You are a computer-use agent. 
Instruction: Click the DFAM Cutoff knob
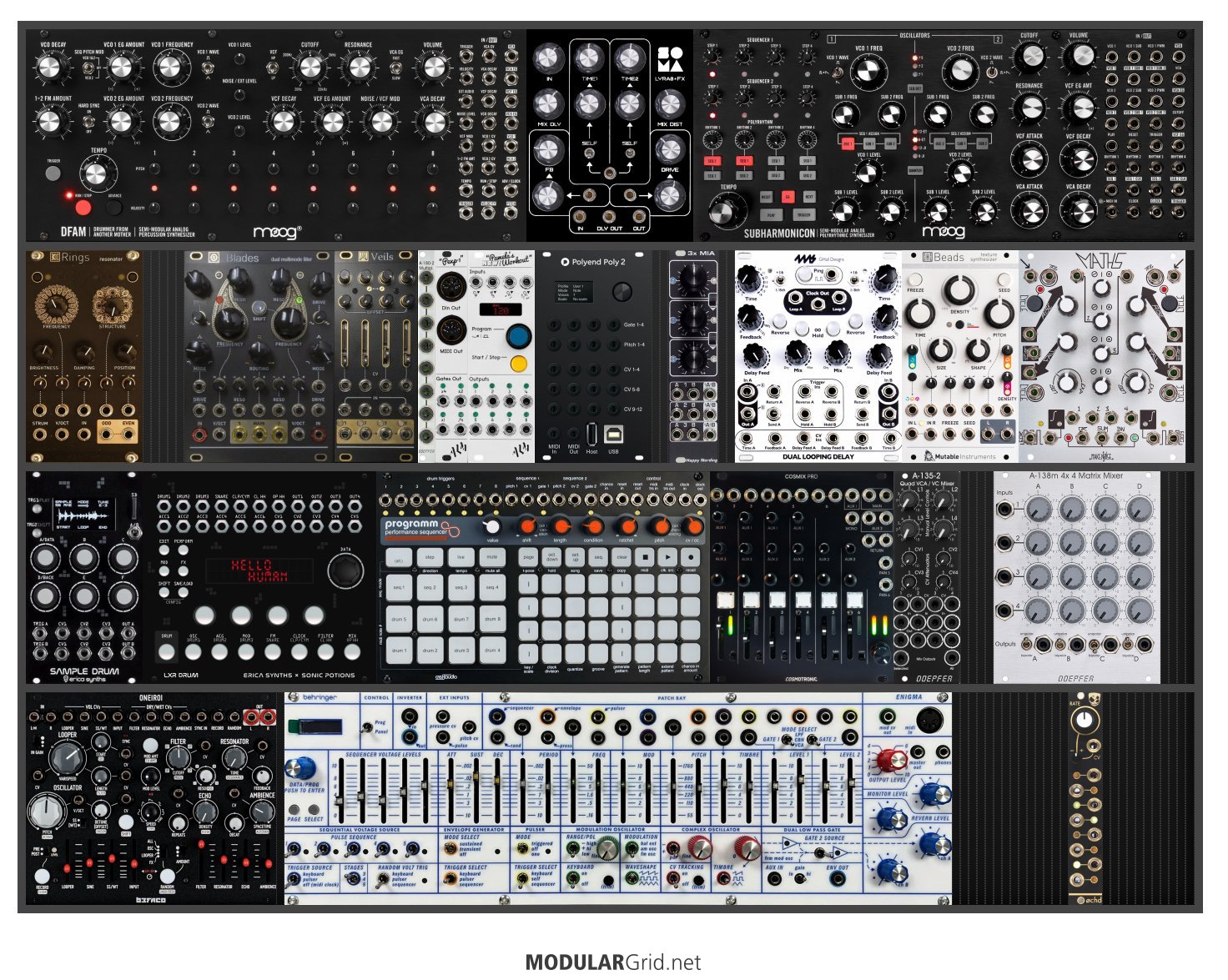click(310, 68)
